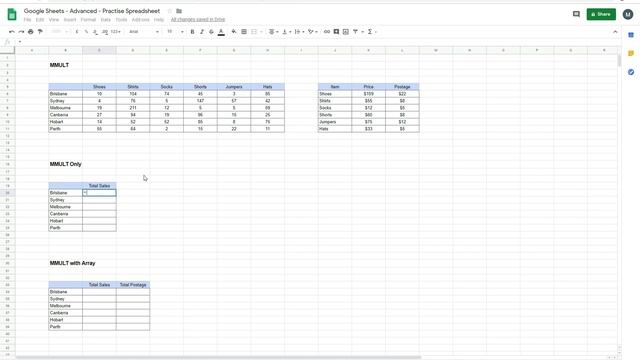Image resolution: width=640 pixels, height=360 pixels.
Task: Select the 'Total Postage' header cell
Action: click(x=133, y=284)
